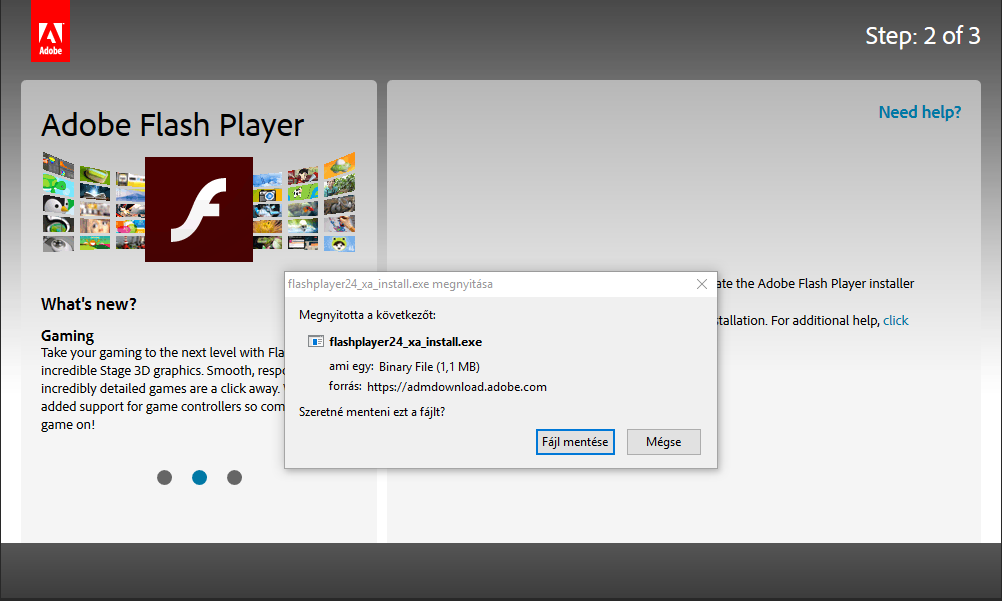Screen dimensions: 1002x601
Task: Follow the blue "click" help link
Action: pyautogui.click(x=895, y=320)
